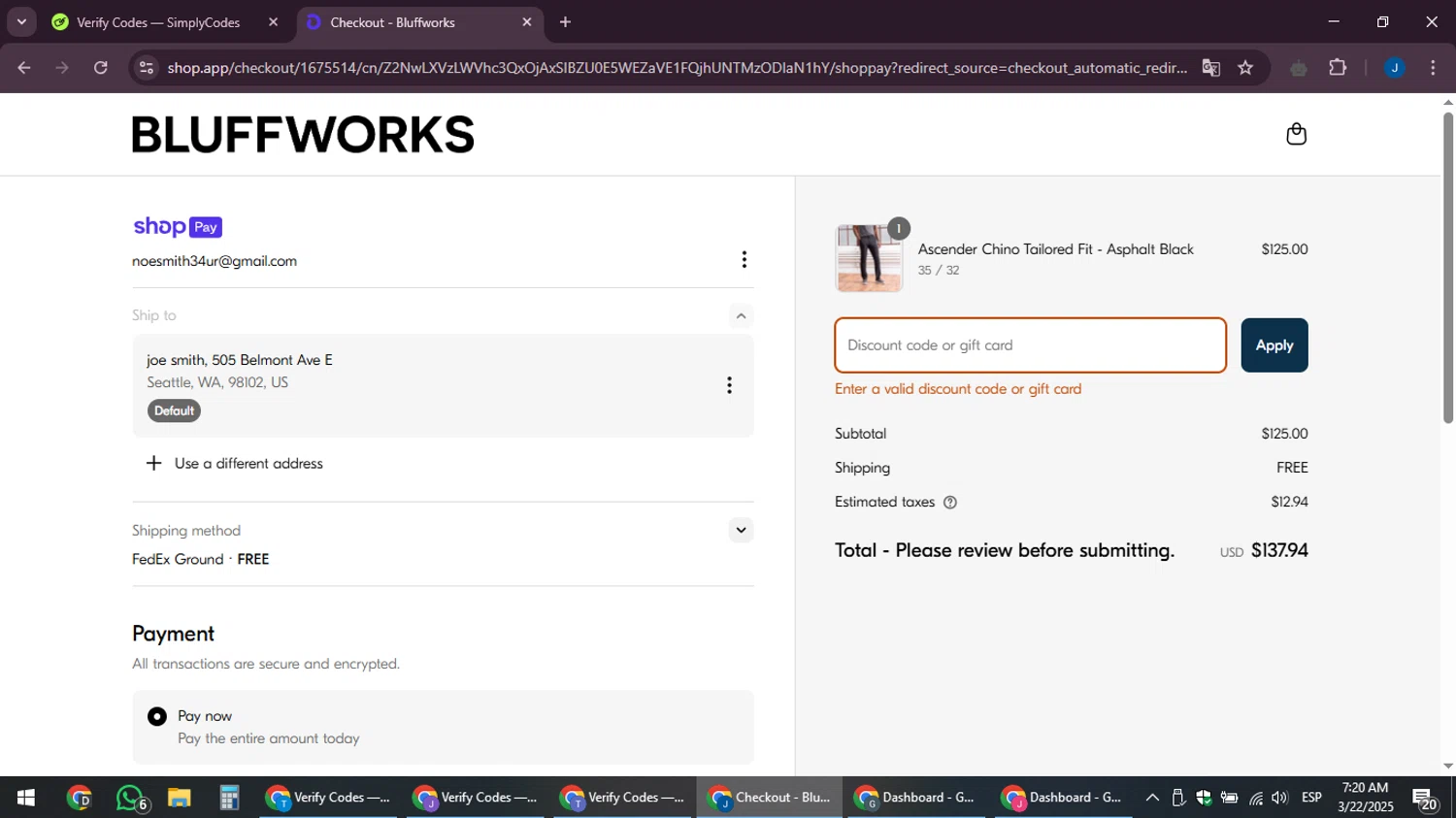
Task: Click Use a different address
Action: point(248,464)
